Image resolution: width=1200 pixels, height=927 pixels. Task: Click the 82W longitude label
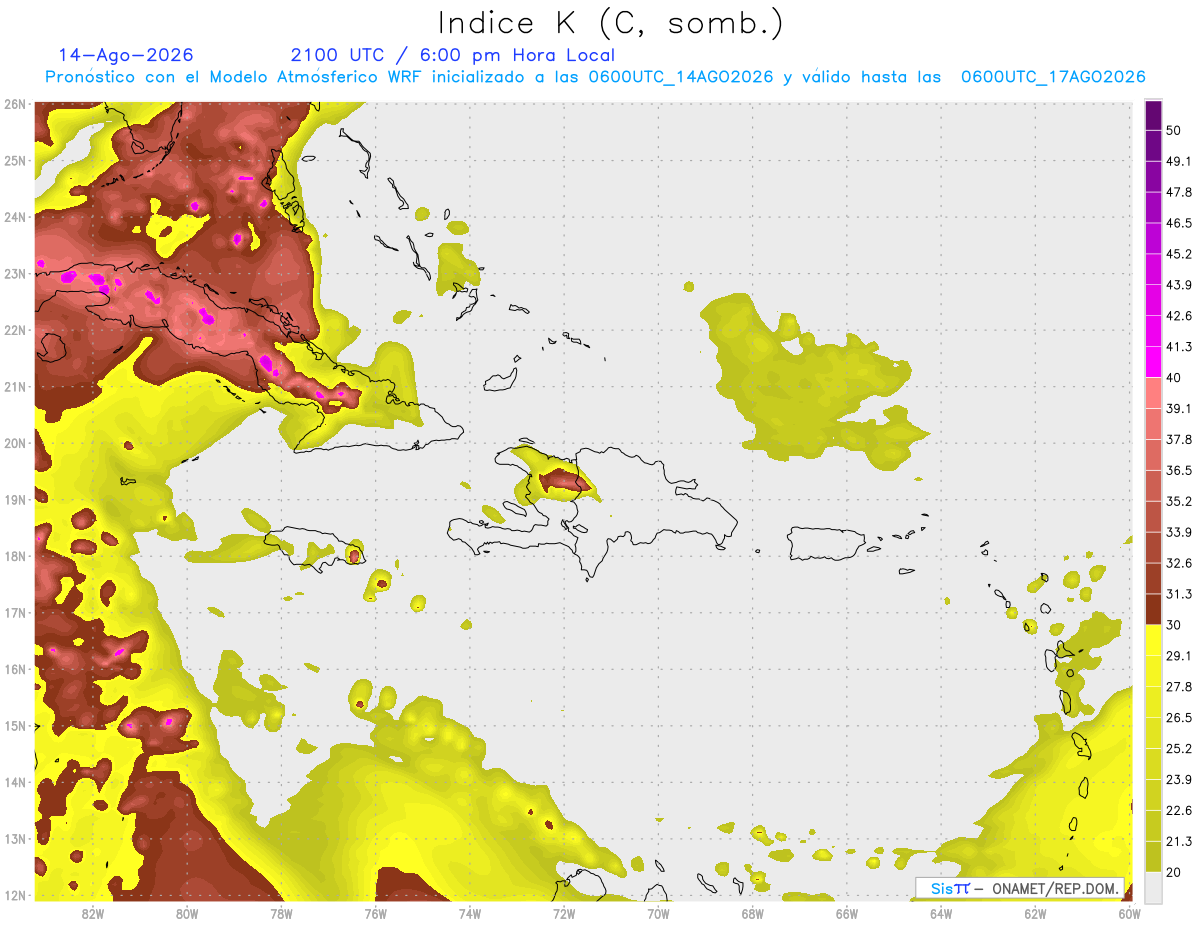tap(93, 913)
